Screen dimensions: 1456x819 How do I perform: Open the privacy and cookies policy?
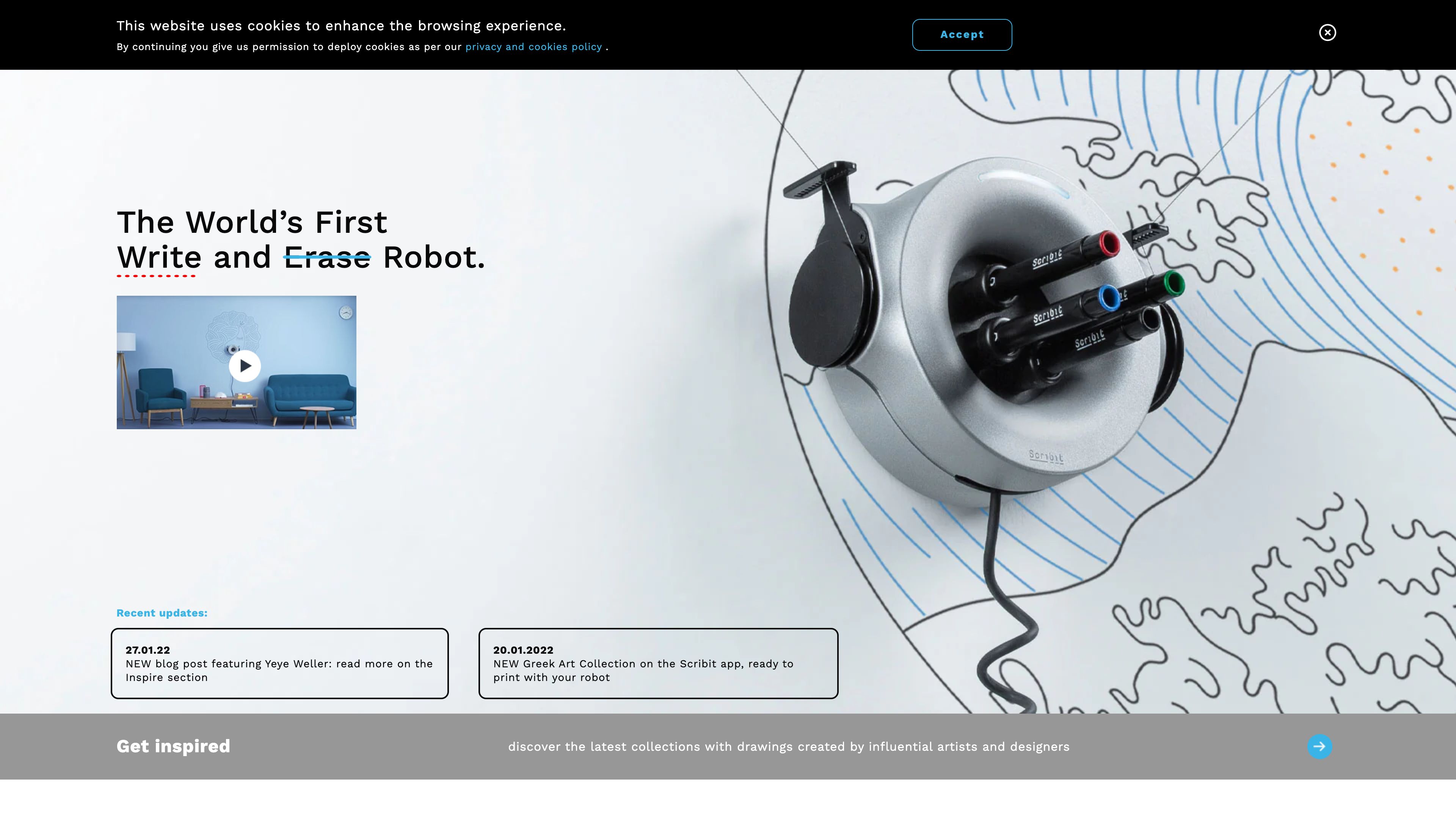pyautogui.click(x=533, y=47)
